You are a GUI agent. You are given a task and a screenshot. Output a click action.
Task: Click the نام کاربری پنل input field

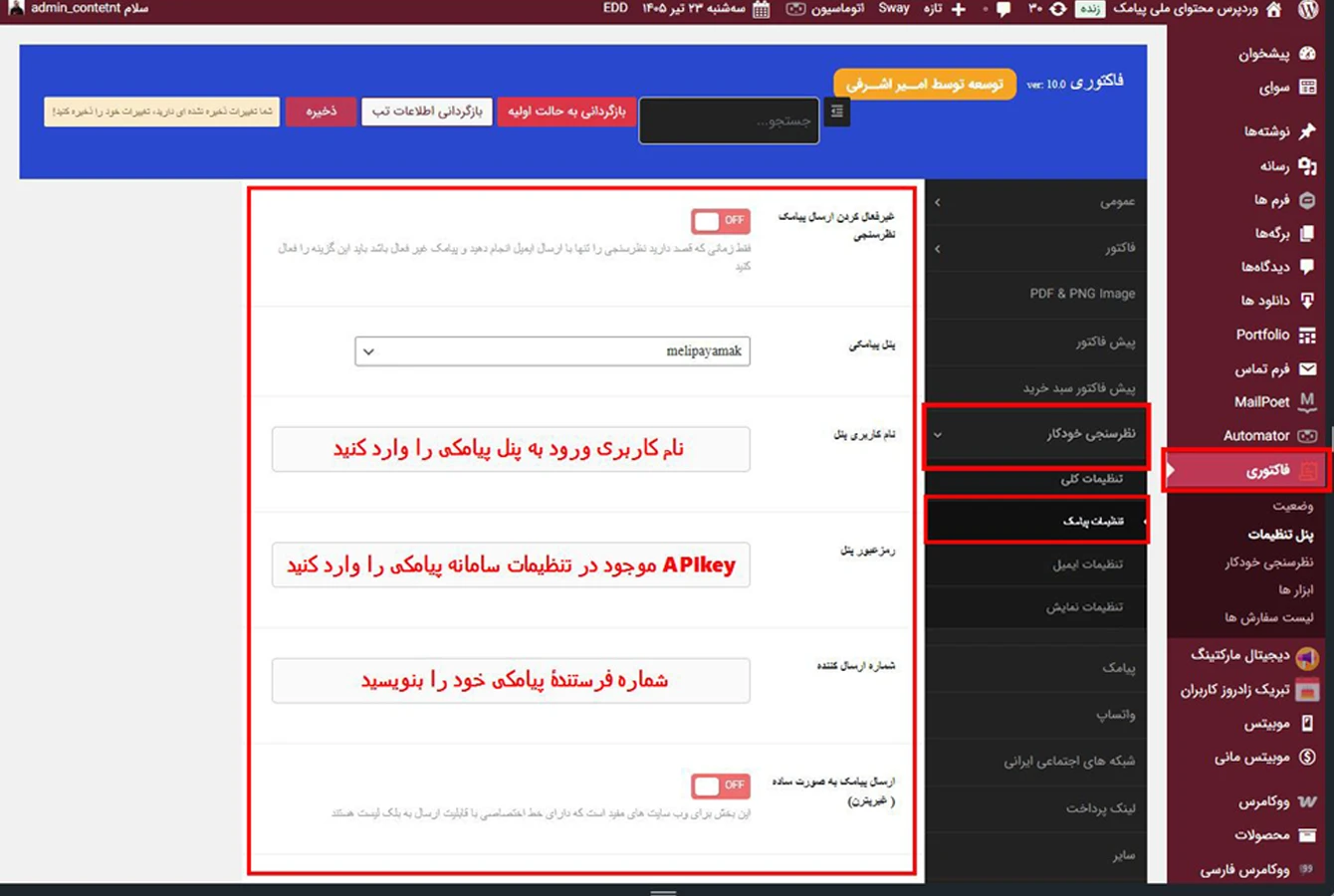(x=511, y=449)
